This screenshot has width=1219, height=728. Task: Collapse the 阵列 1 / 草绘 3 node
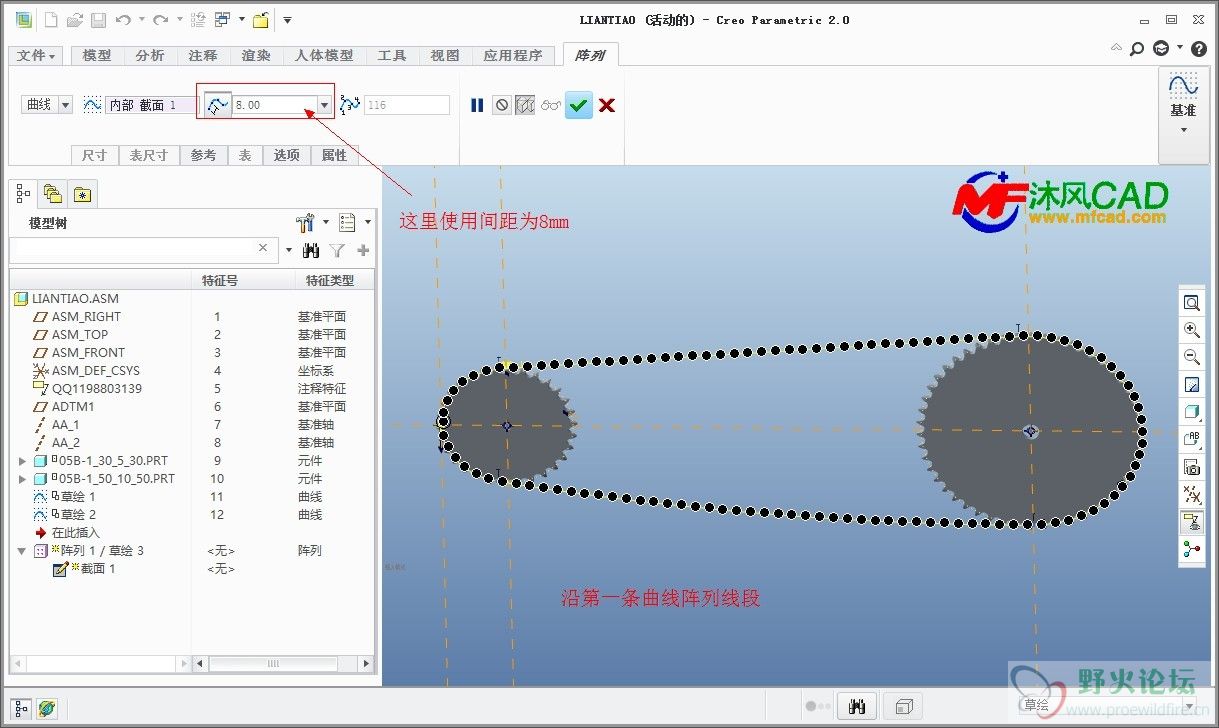[x=22, y=551]
